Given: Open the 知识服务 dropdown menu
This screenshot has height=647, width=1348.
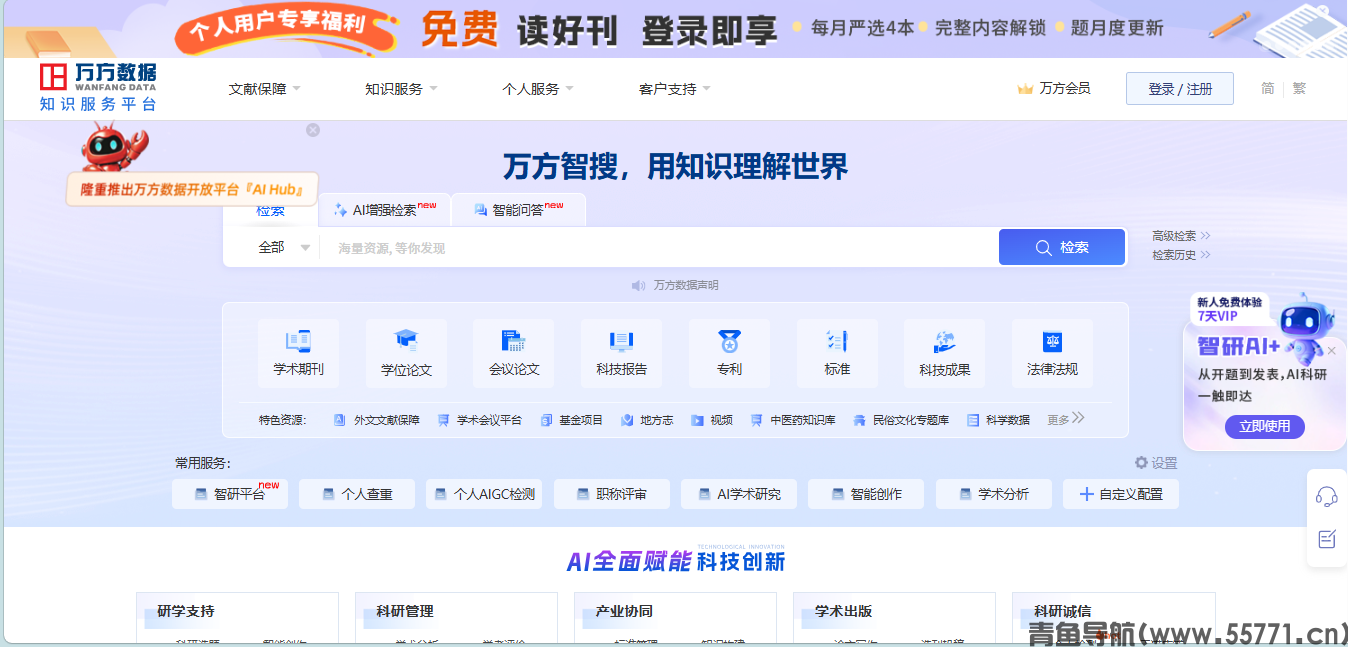Looking at the screenshot, I should tap(401, 89).
